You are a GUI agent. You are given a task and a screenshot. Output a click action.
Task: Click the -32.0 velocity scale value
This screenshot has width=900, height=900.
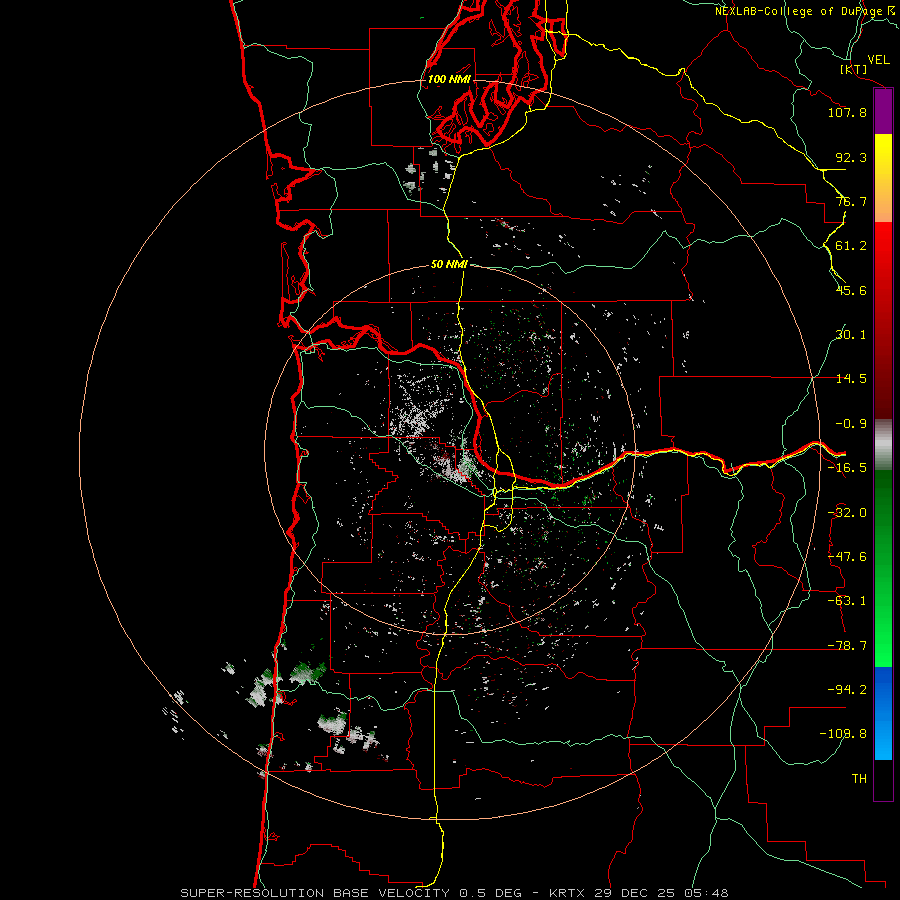[847, 513]
